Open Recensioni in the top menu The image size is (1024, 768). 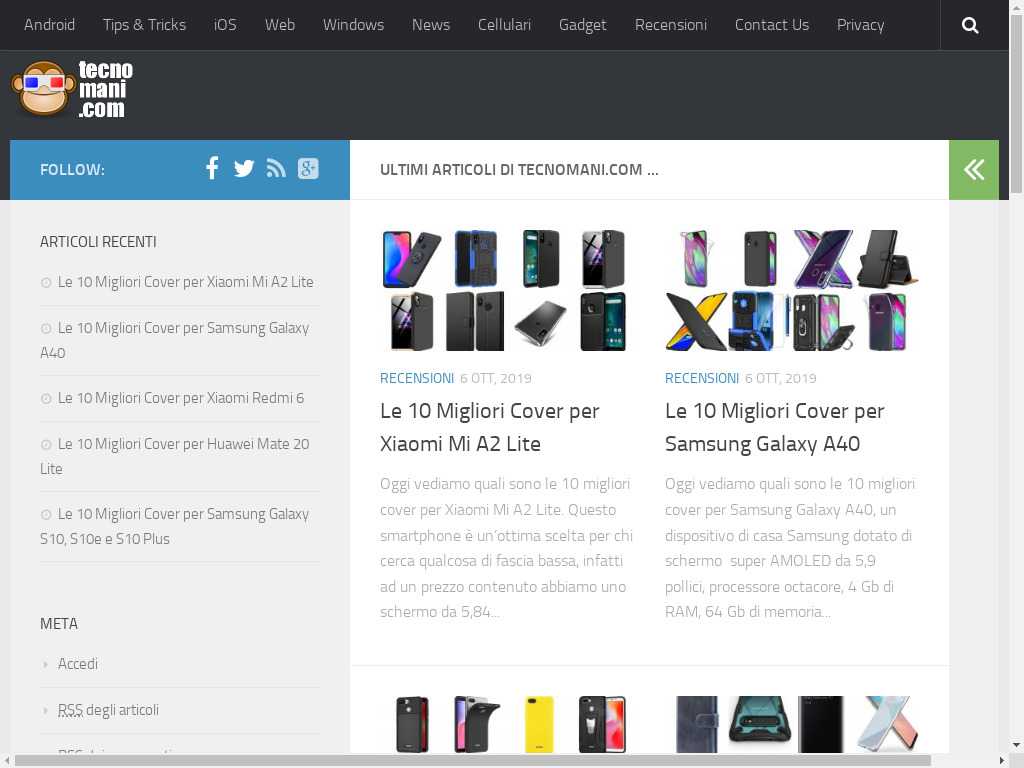tap(671, 25)
